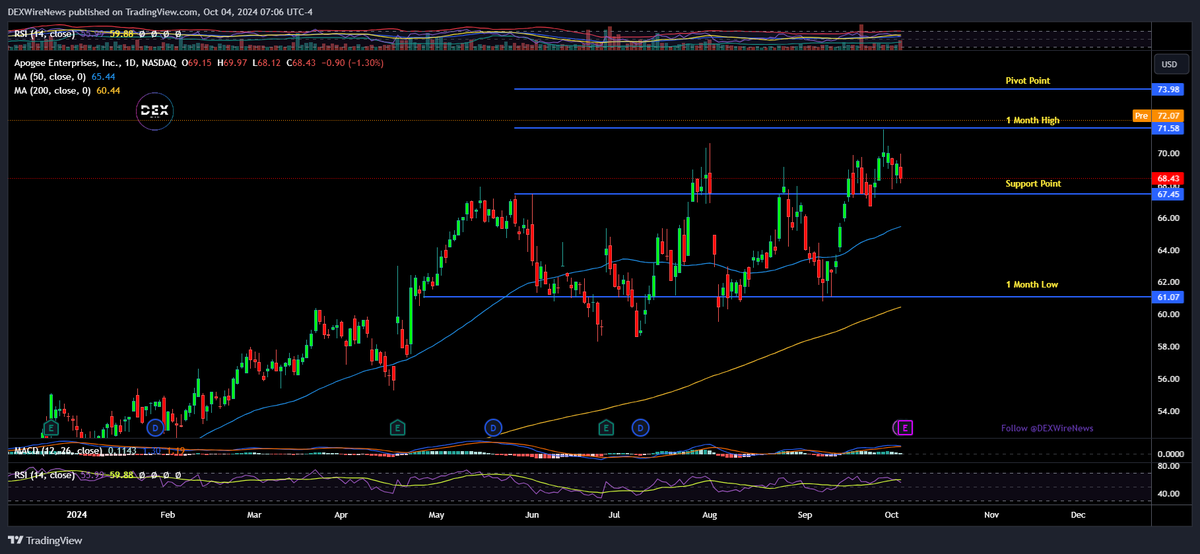The height and width of the screenshot is (554, 1200).
Task: Select the 1 Month High annotation
Action: pyautogui.click(x=1032, y=120)
